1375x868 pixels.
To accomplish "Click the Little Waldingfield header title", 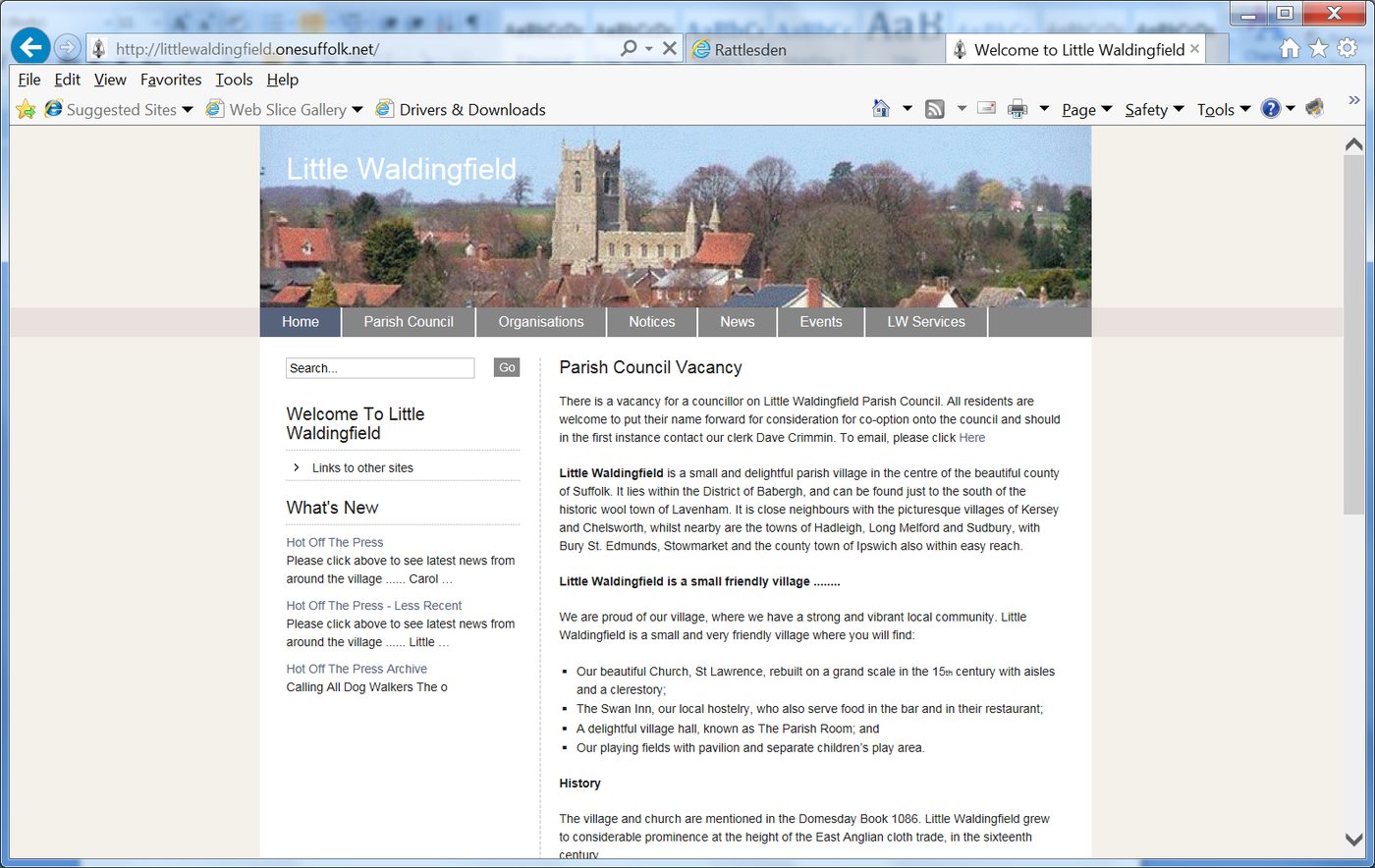I will (401, 169).
